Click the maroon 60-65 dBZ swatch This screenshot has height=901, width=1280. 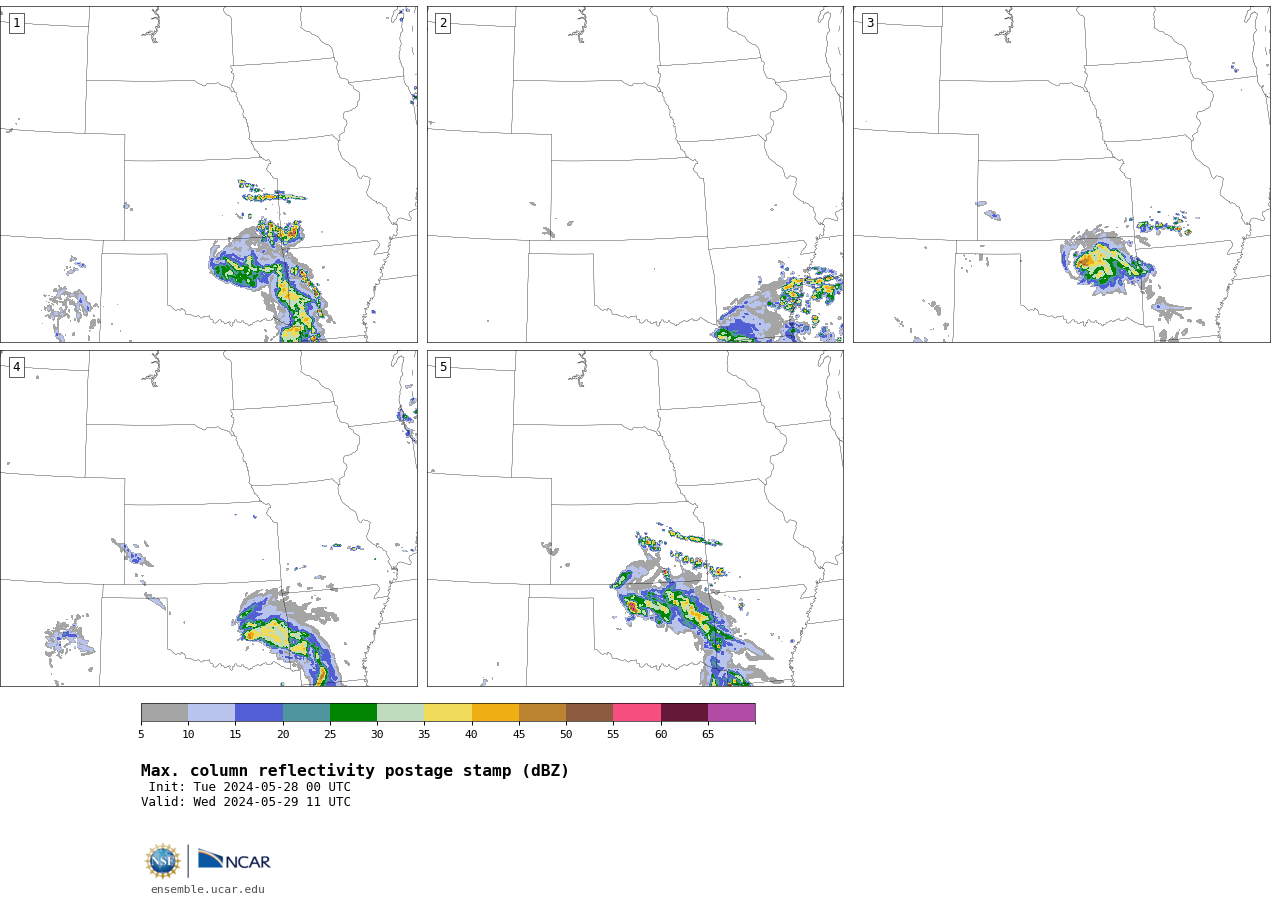coord(684,713)
